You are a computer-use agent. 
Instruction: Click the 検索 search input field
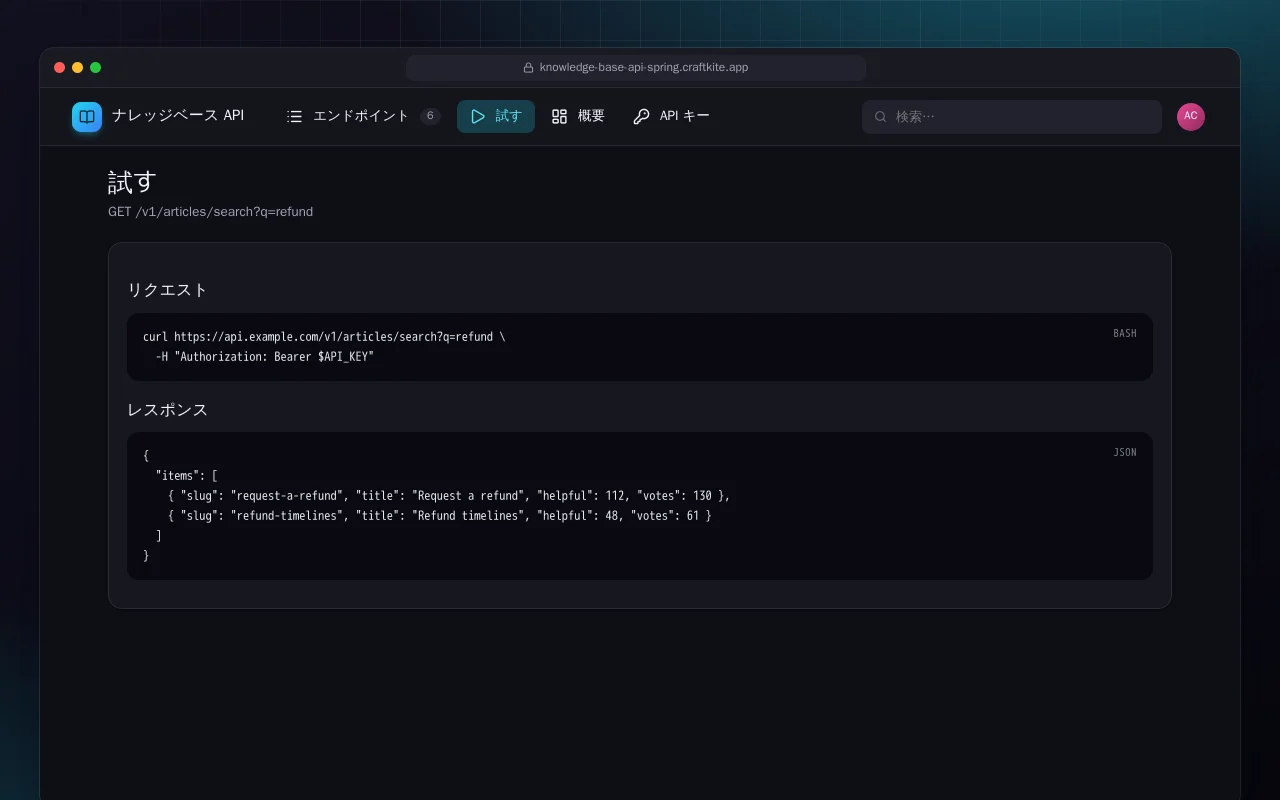coord(1012,117)
